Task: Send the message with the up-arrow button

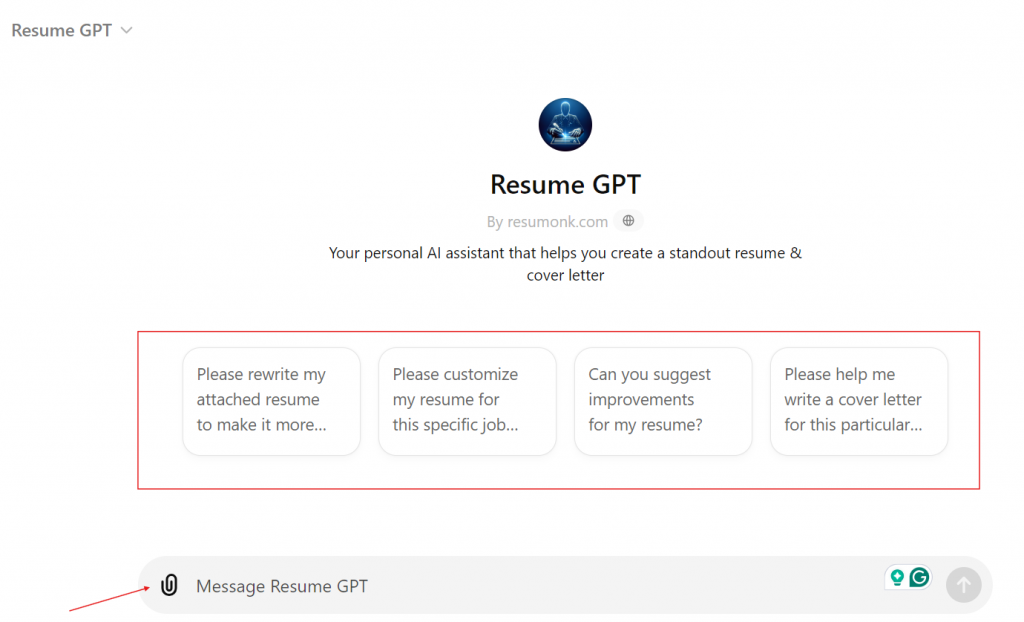Action: [x=963, y=585]
